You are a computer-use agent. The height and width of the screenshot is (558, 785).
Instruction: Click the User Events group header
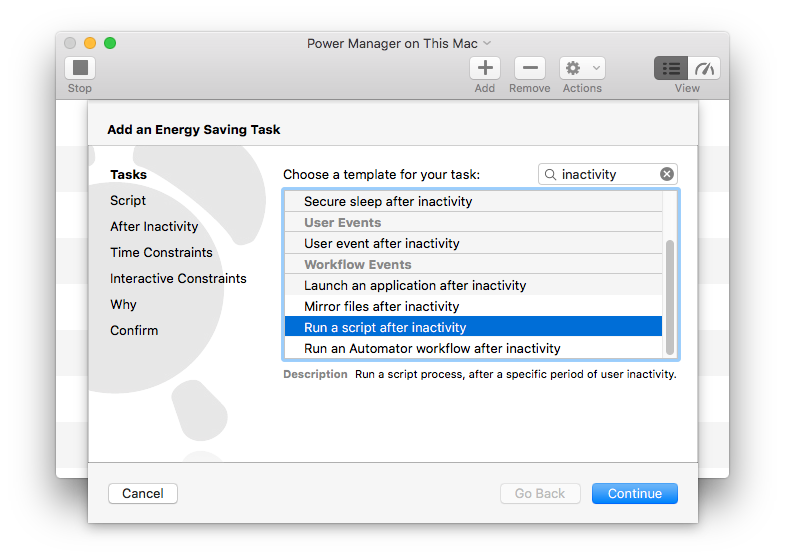[x=473, y=222]
